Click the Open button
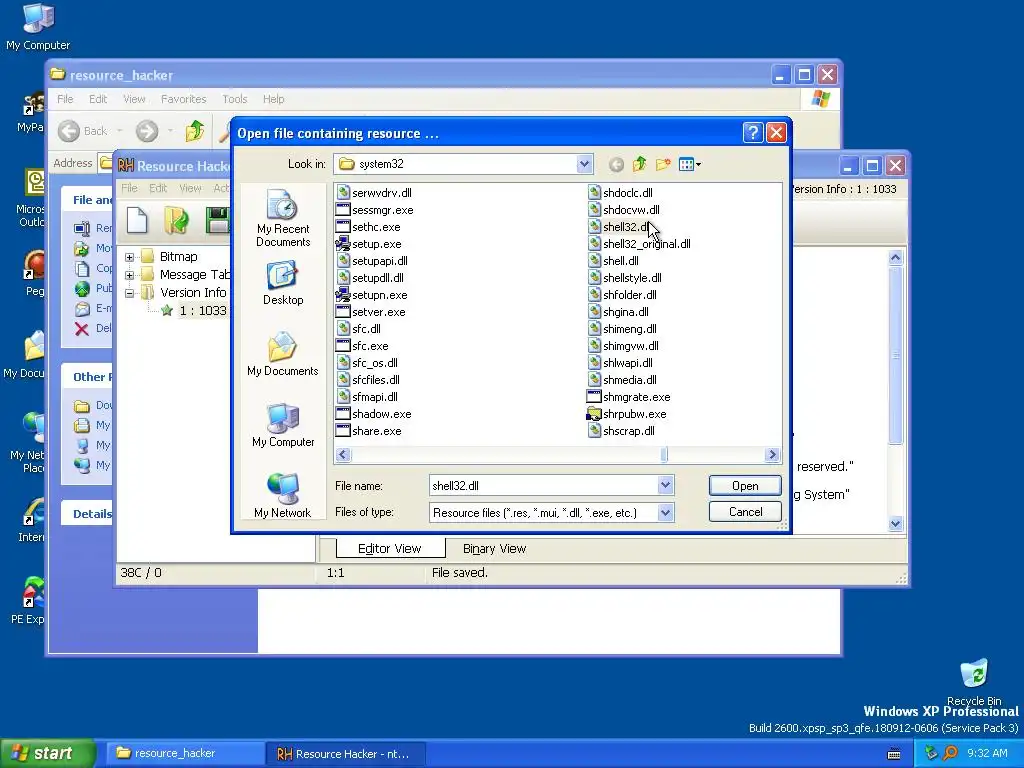Viewport: 1024px width, 768px height. click(x=745, y=485)
